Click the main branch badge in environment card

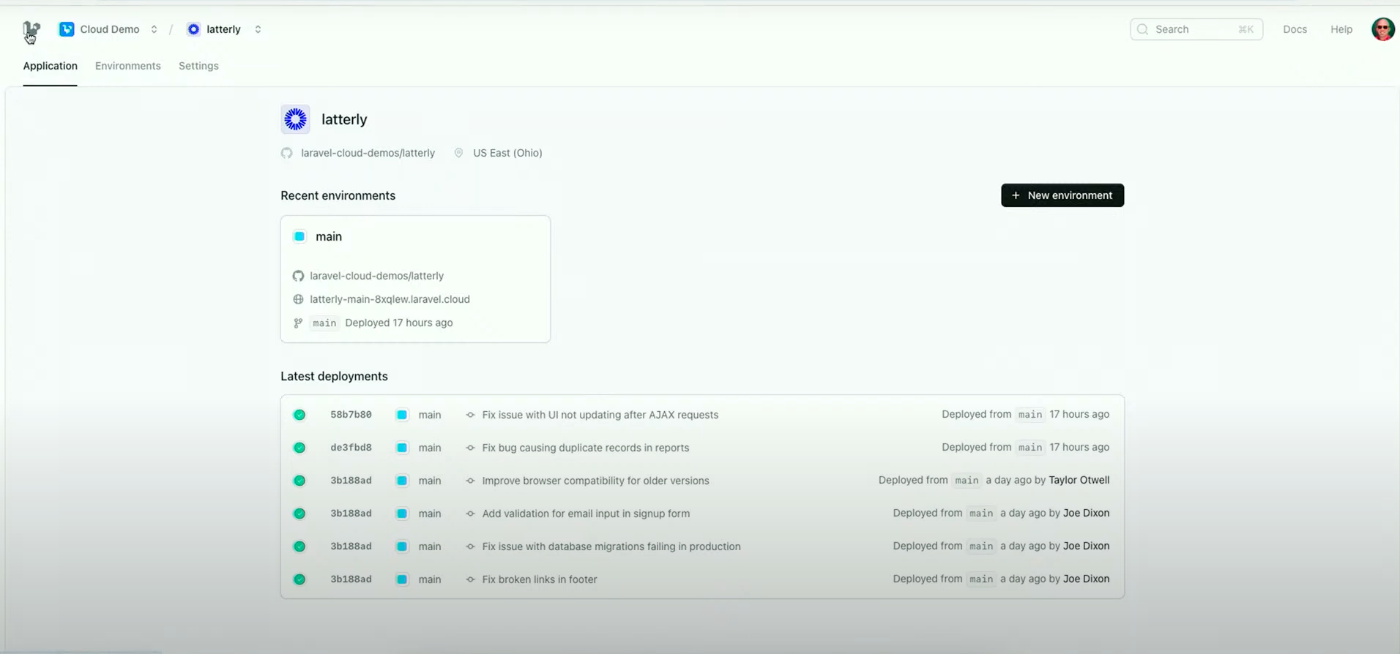point(324,323)
